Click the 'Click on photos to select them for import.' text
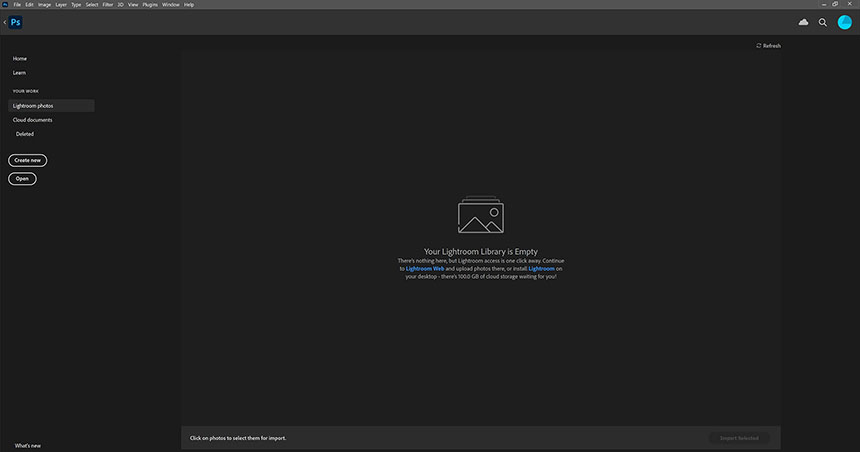This screenshot has height=452, width=860. tap(237, 438)
